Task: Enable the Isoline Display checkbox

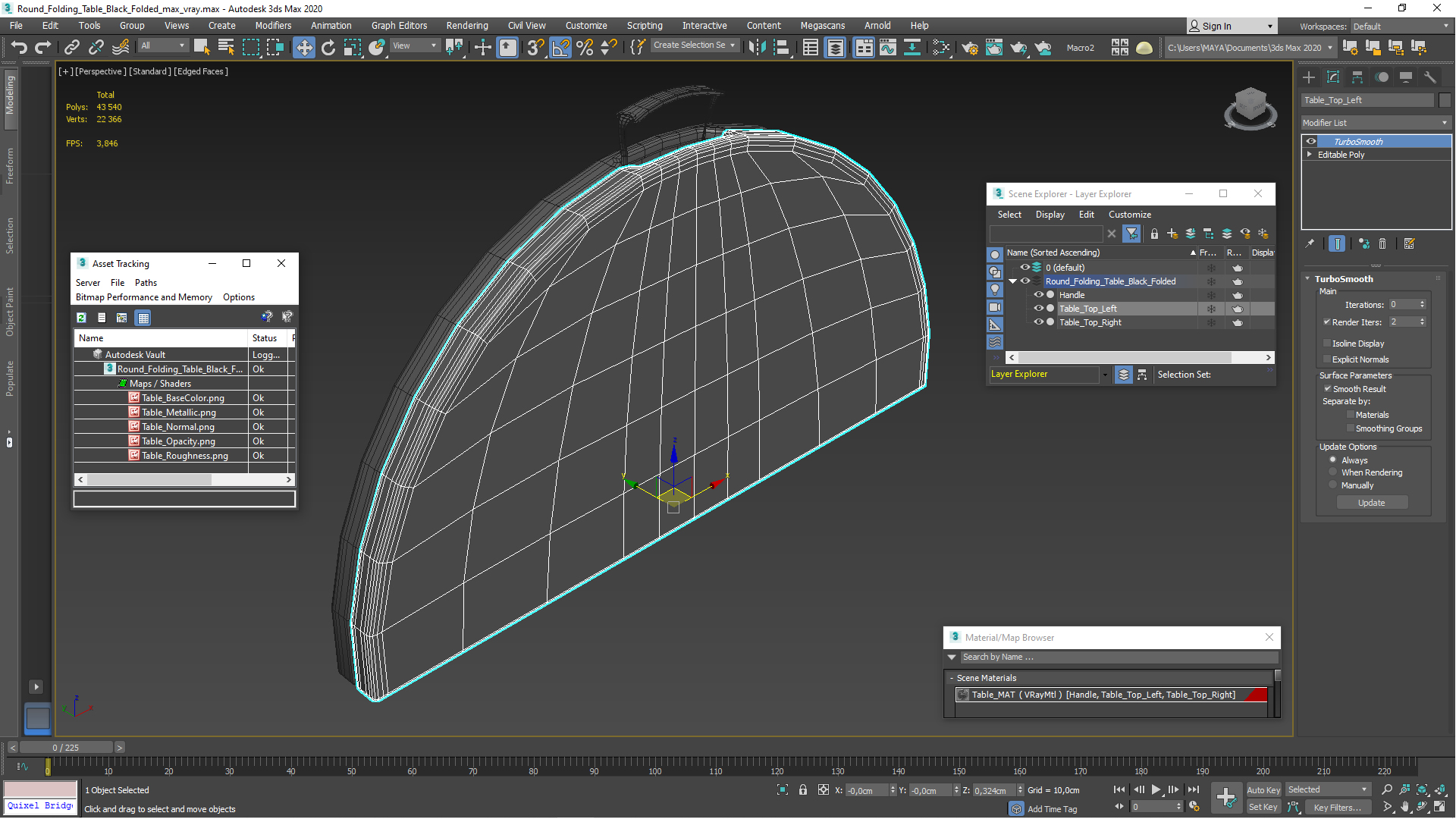Action: (x=1327, y=344)
